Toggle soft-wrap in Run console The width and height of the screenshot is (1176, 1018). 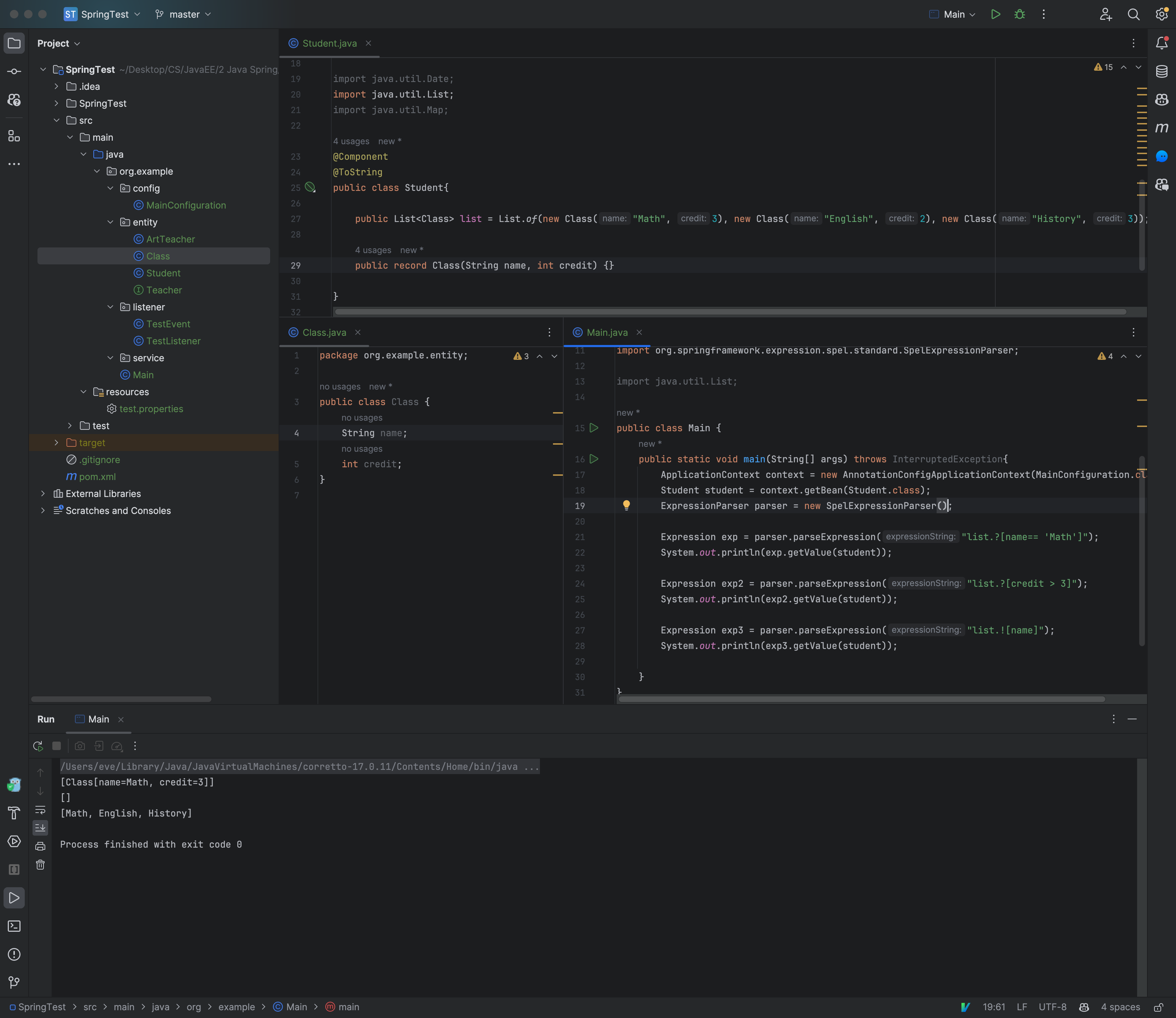(x=40, y=809)
